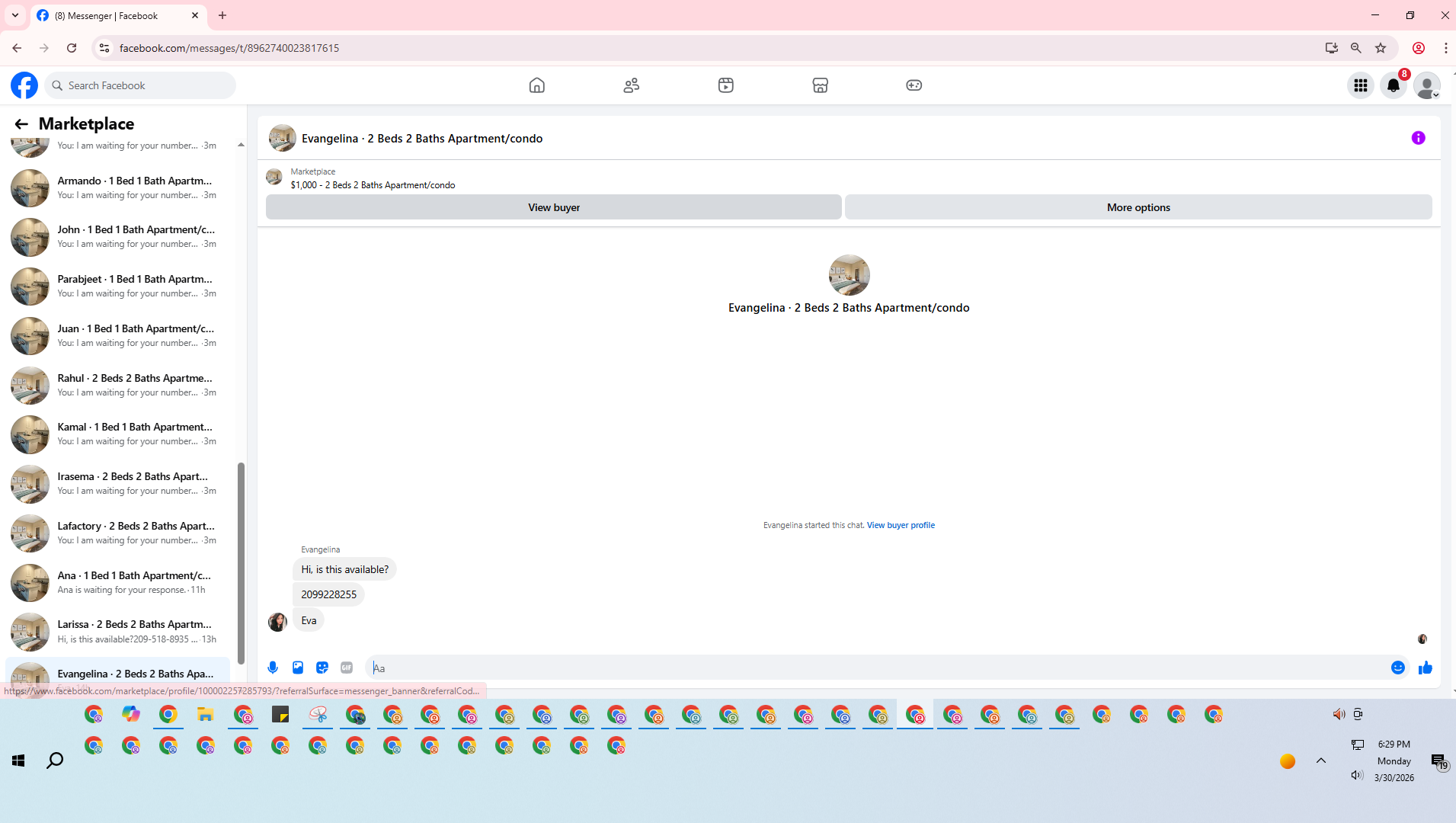Open the tab search dropdown chevron

click(x=15, y=15)
